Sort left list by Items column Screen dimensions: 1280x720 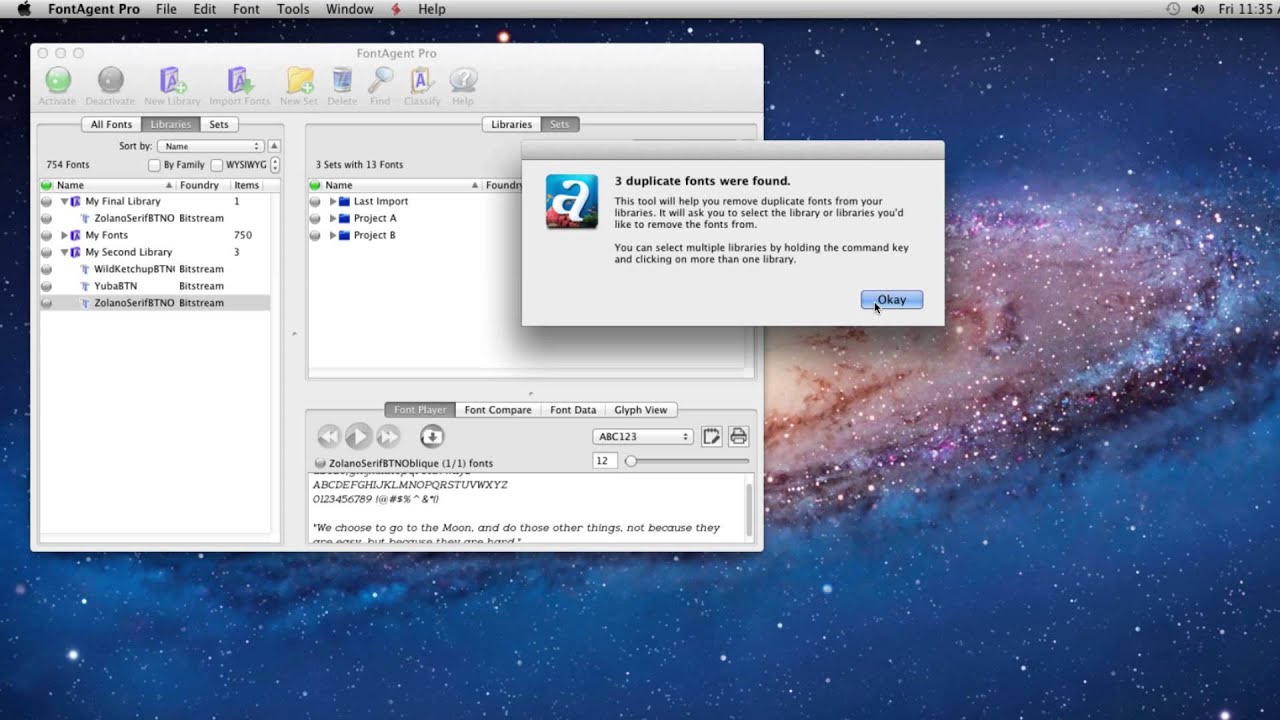coord(248,185)
